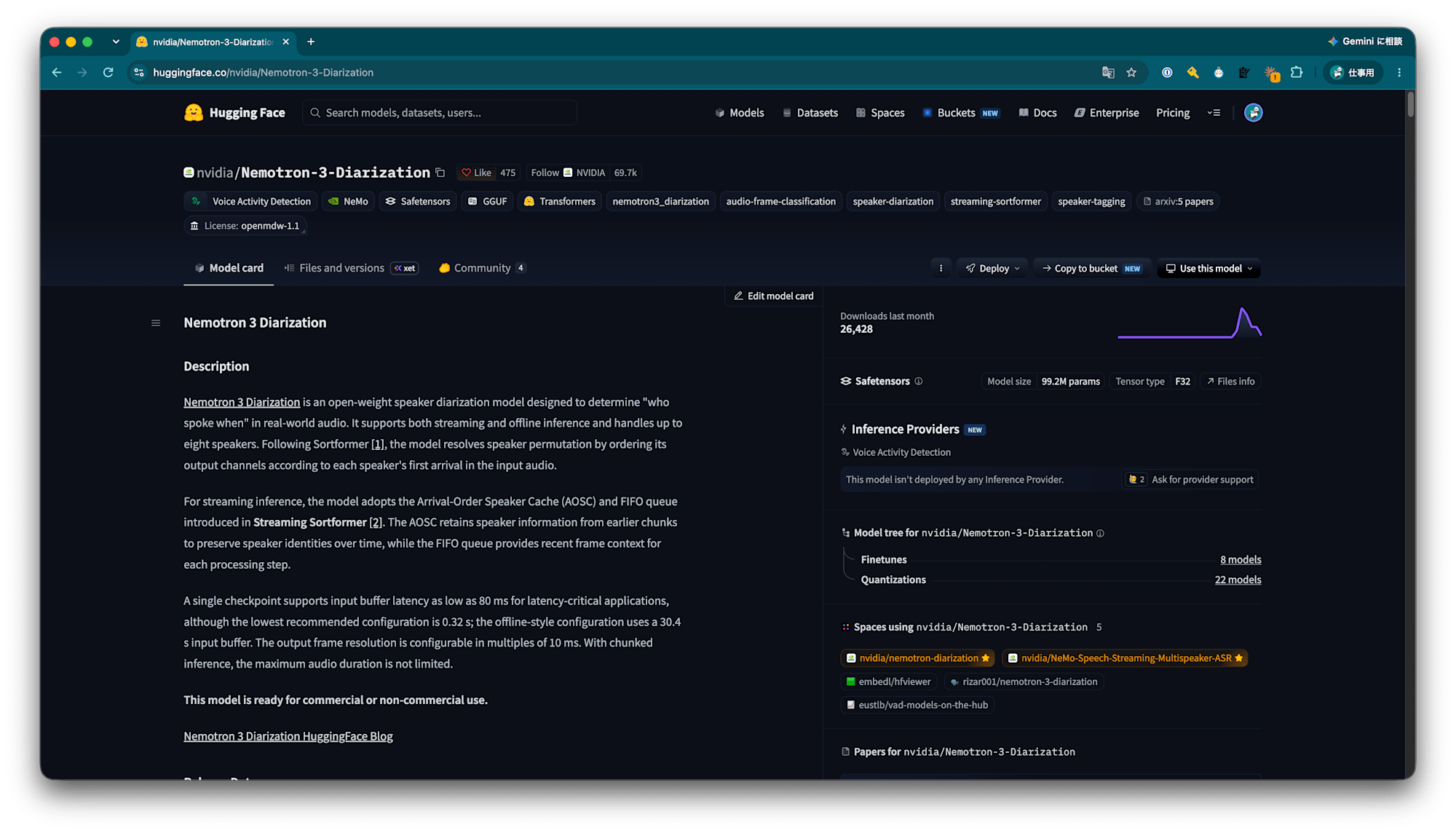Image resolution: width=1456 pixels, height=833 pixels.
Task: Close the nvidia/Nemotron-3-Diarization tab
Action: click(286, 42)
